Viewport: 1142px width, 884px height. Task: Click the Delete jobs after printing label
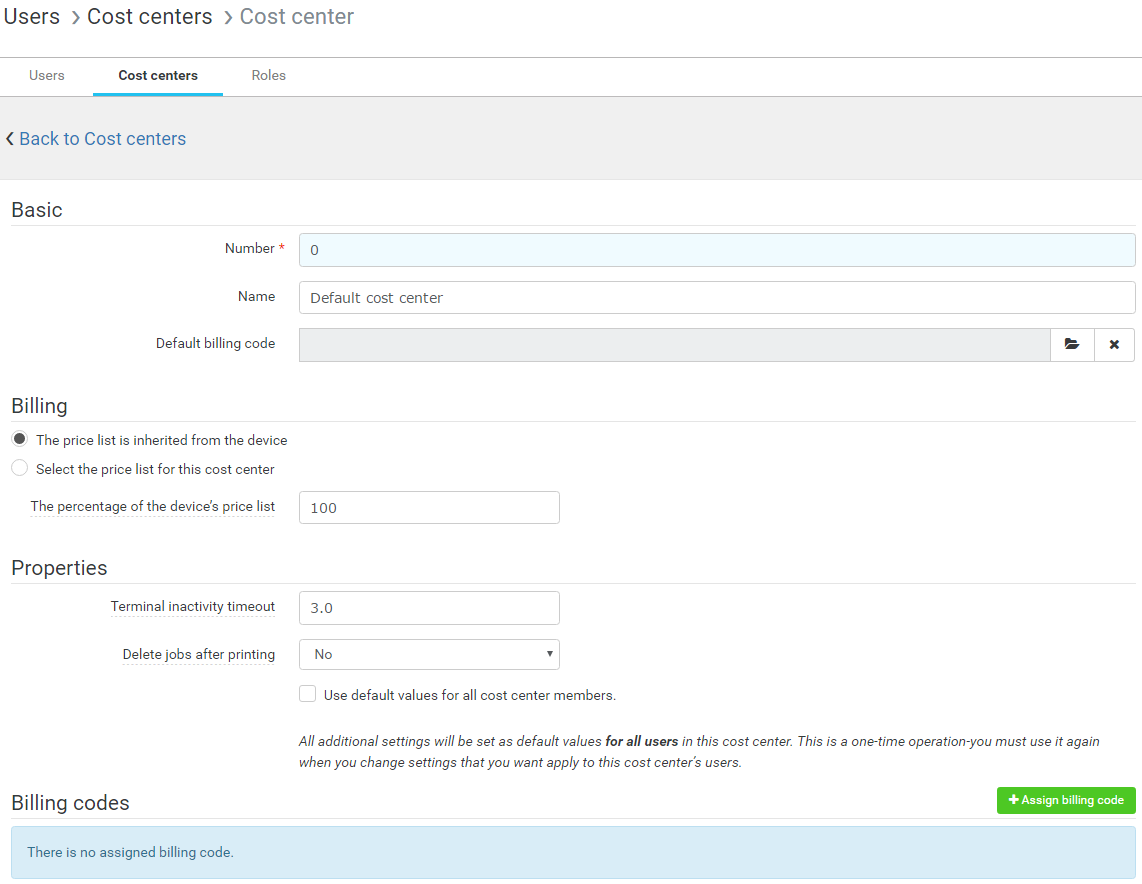[x=198, y=654]
